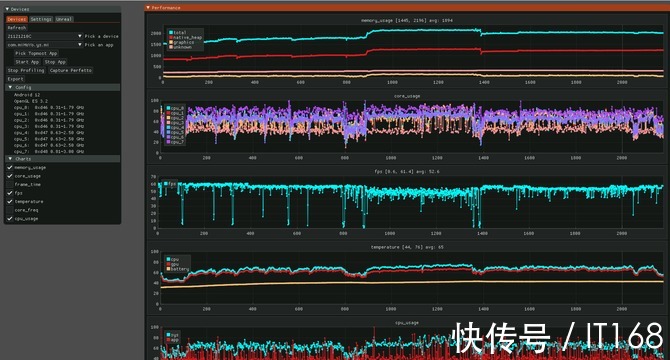The image size is (670, 360).
Task: Collapse the Performance panel header triangle
Action: tap(148, 8)
